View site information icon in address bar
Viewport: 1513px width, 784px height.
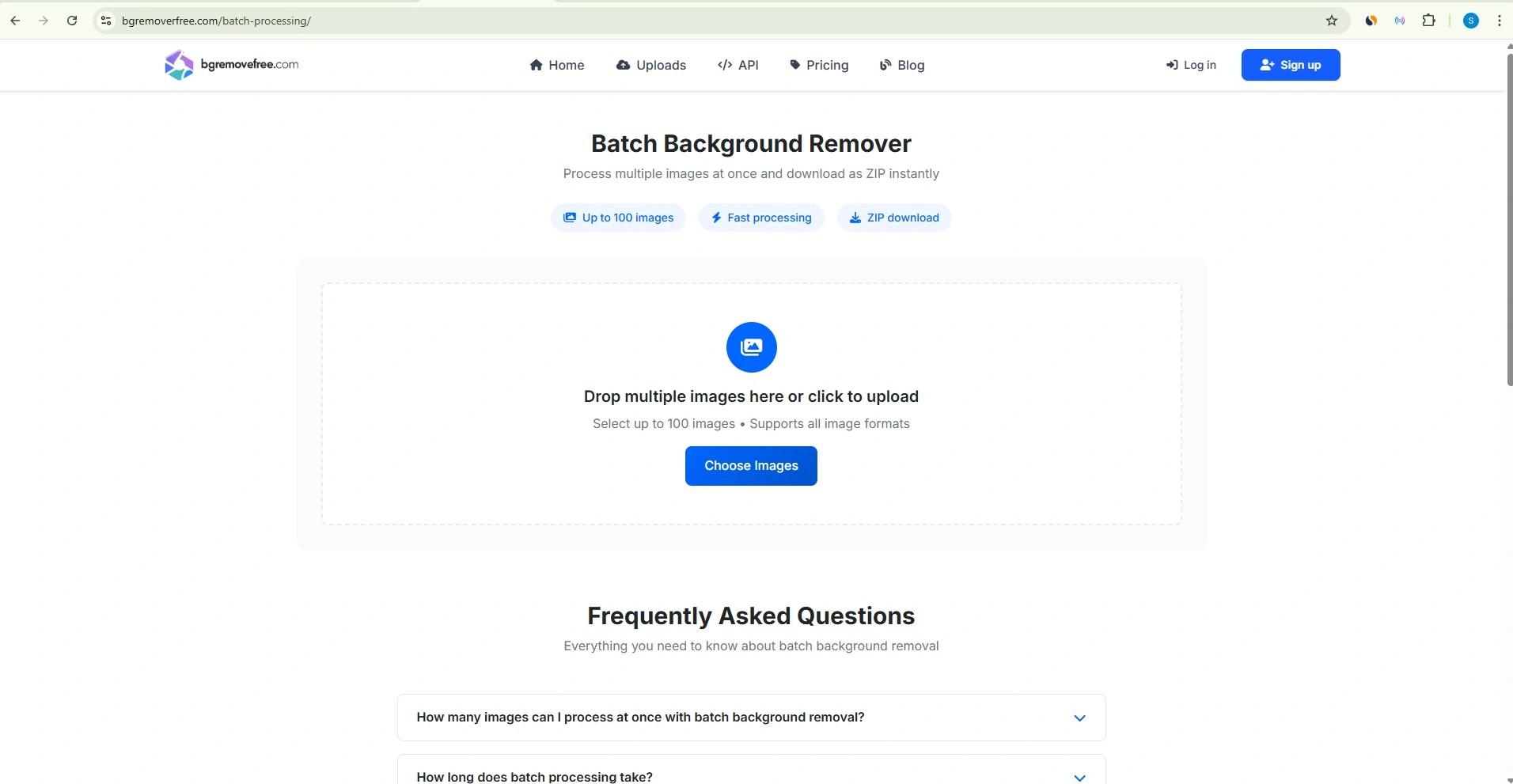coord(106,21)
